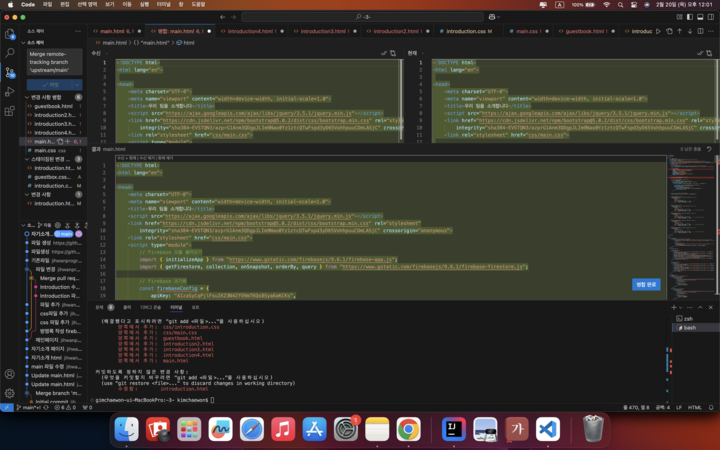Open the Source Control view icon
This screenshot has width=720, height=450.
[x=10, y=73]
